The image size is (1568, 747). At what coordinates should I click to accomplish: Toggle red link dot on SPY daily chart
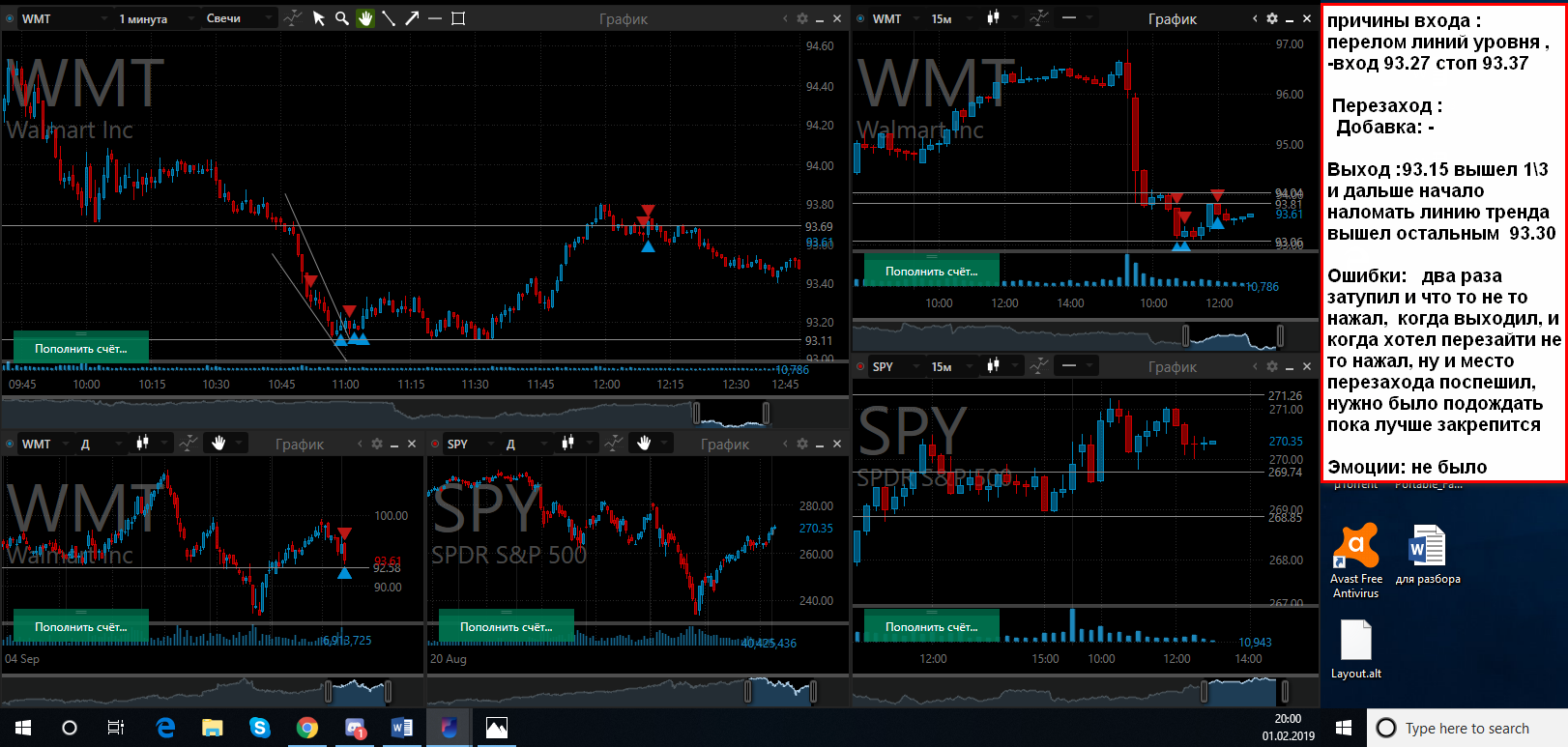click(435, 444)
